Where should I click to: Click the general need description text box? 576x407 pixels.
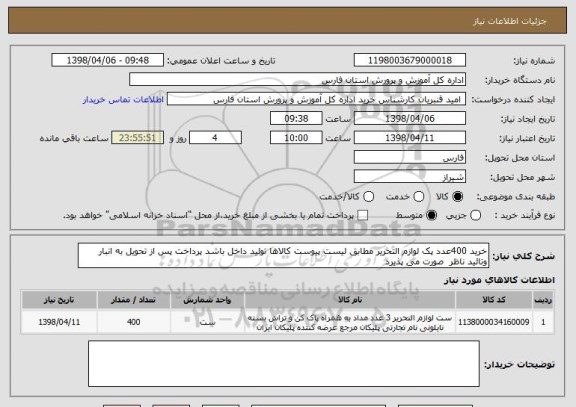(x=283, y=255)
